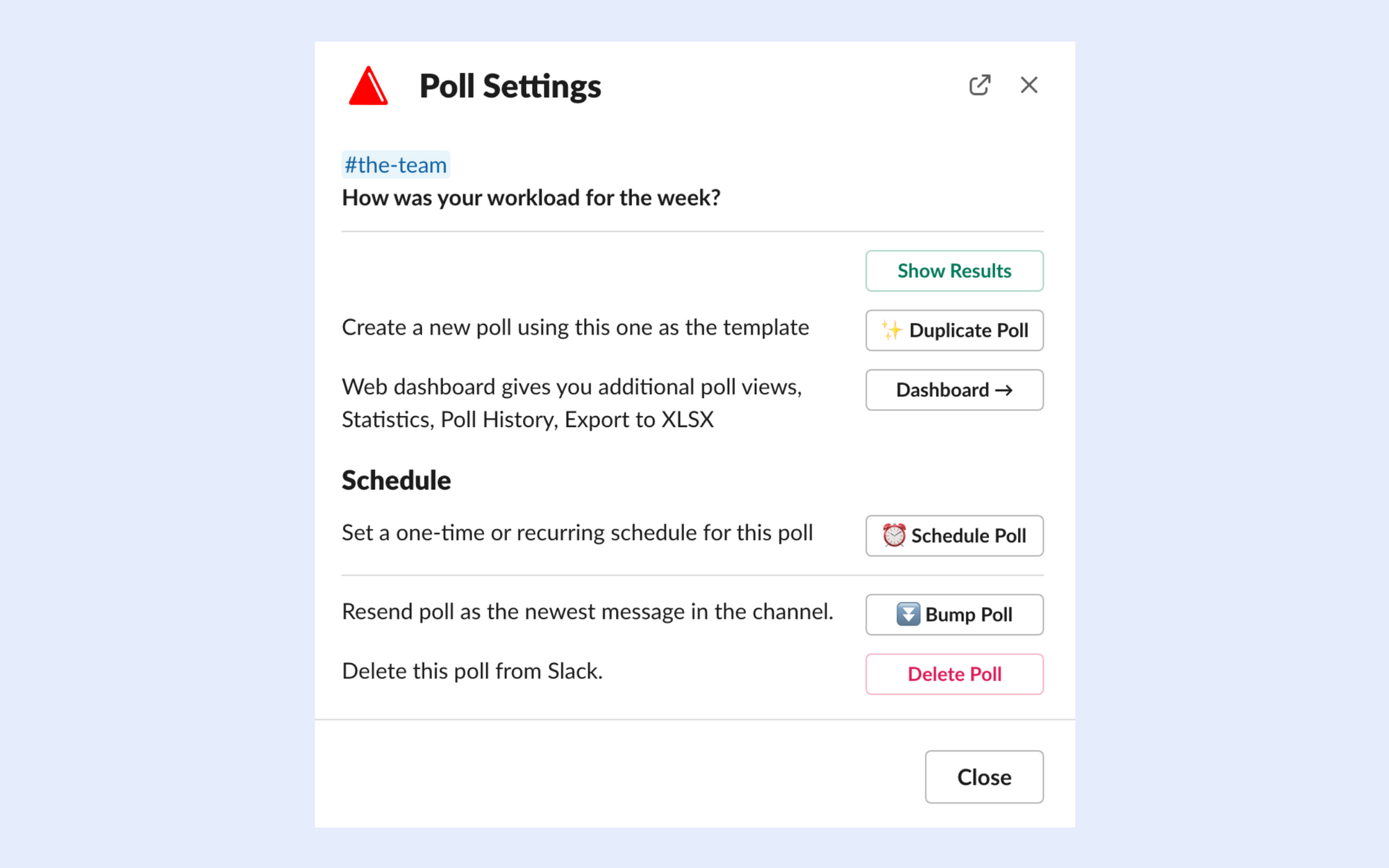The height and width of the screenshot is (868, 1389).
Task: Open the web Dashboard
Action: 954,390
